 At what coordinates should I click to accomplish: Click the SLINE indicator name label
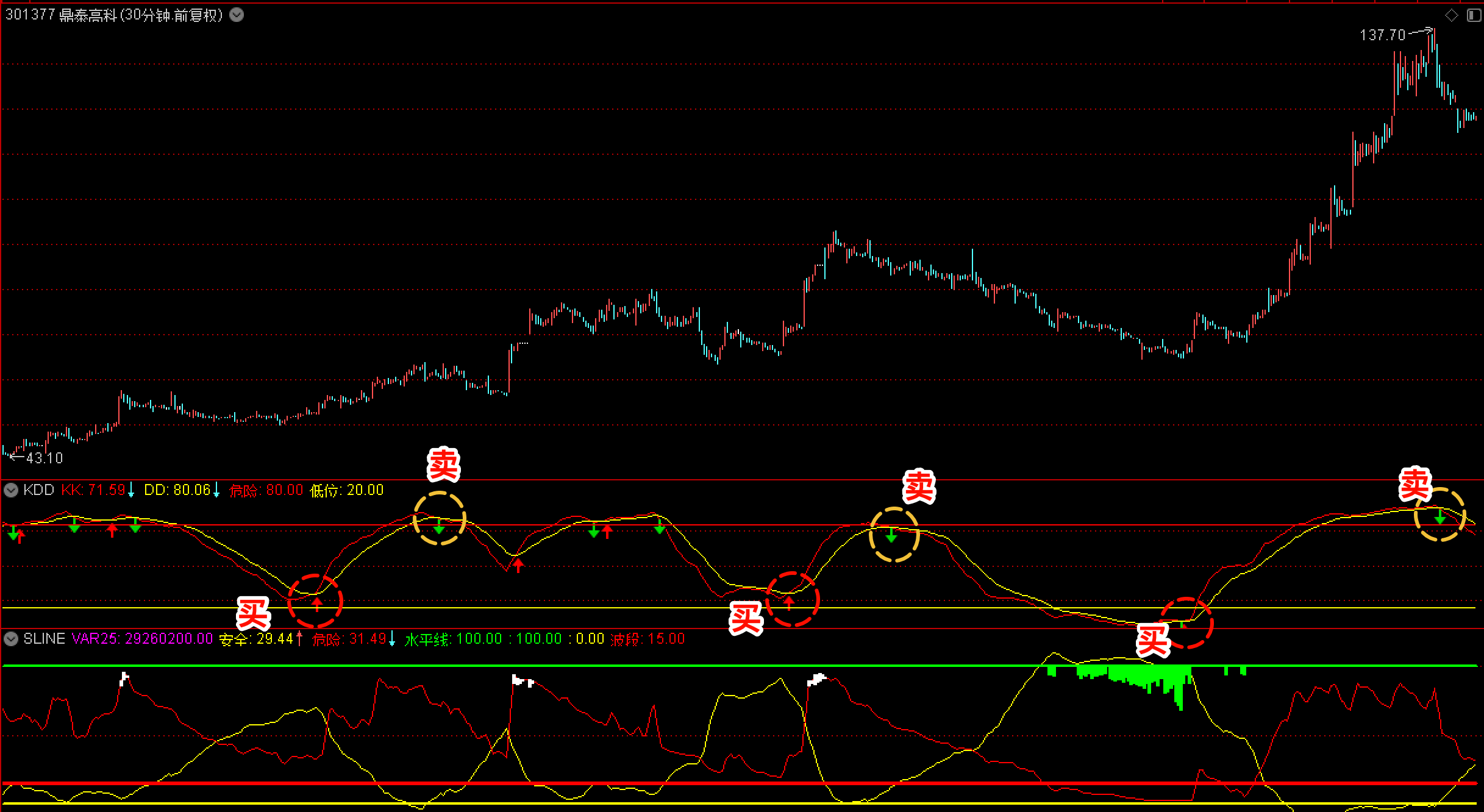44,639
